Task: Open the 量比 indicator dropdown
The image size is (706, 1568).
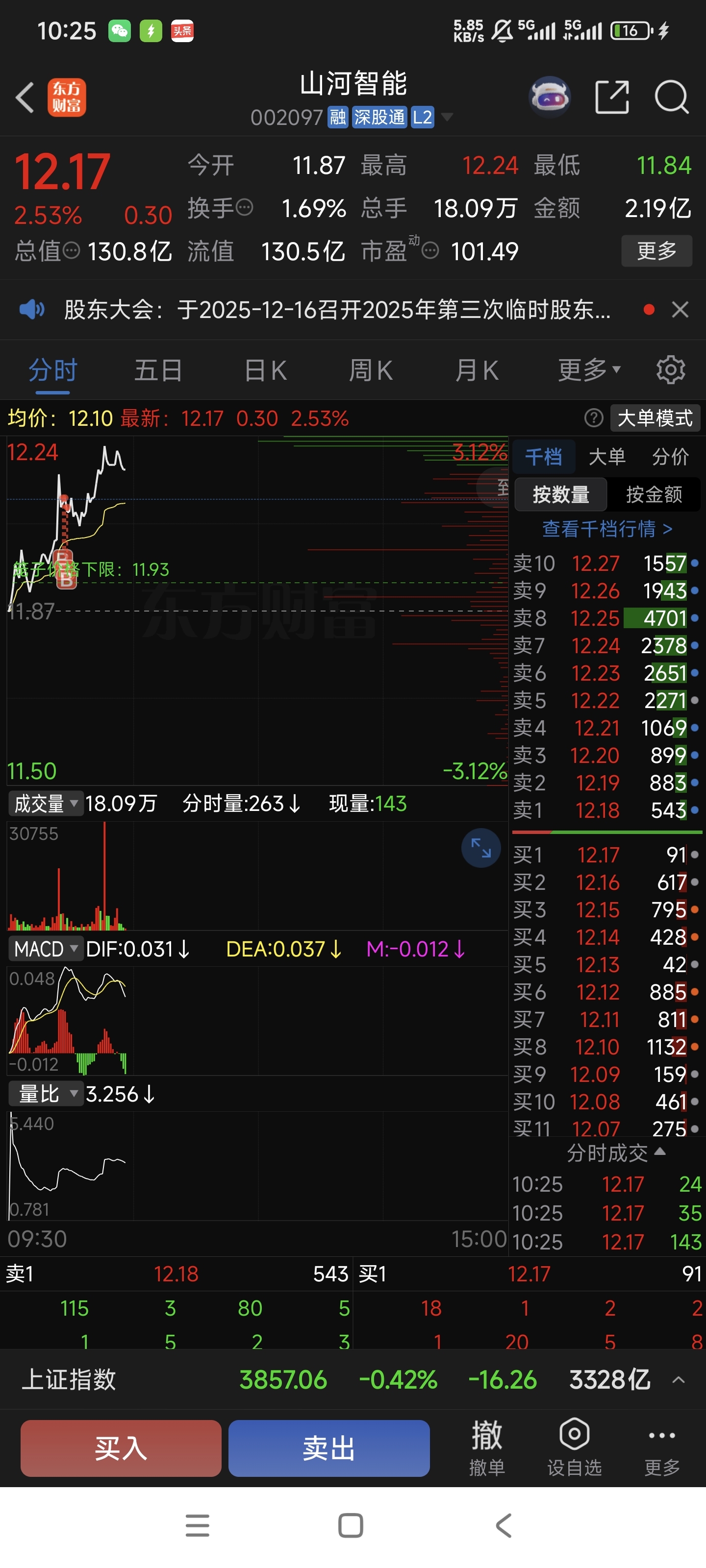Action: [x=46, y=1094]
